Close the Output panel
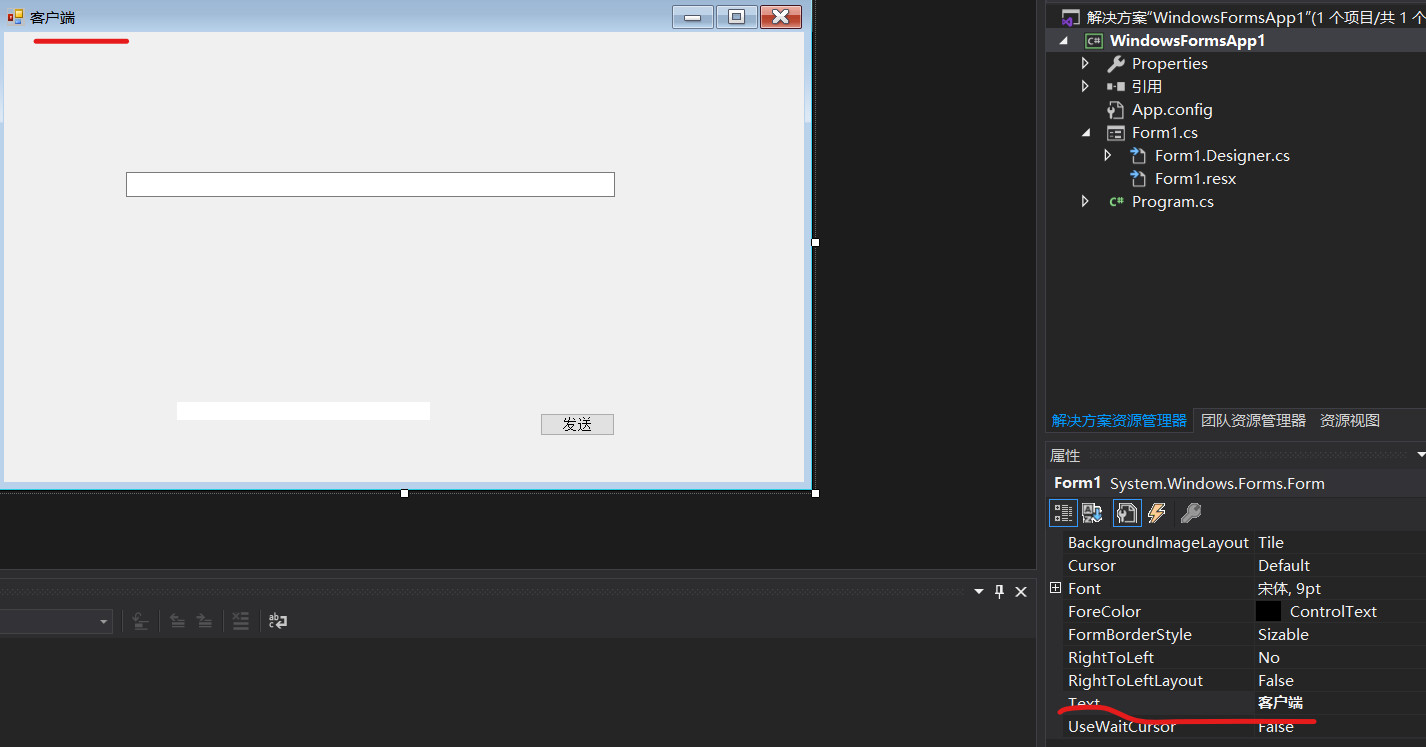The height and width of the screenshot is (747, 1426). (1021, 592)
